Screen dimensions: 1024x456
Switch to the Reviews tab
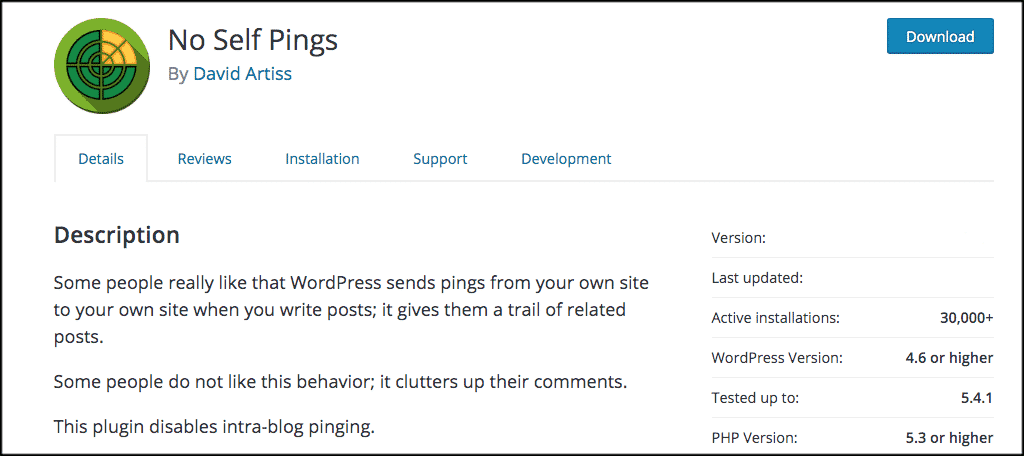coord(204,159)
